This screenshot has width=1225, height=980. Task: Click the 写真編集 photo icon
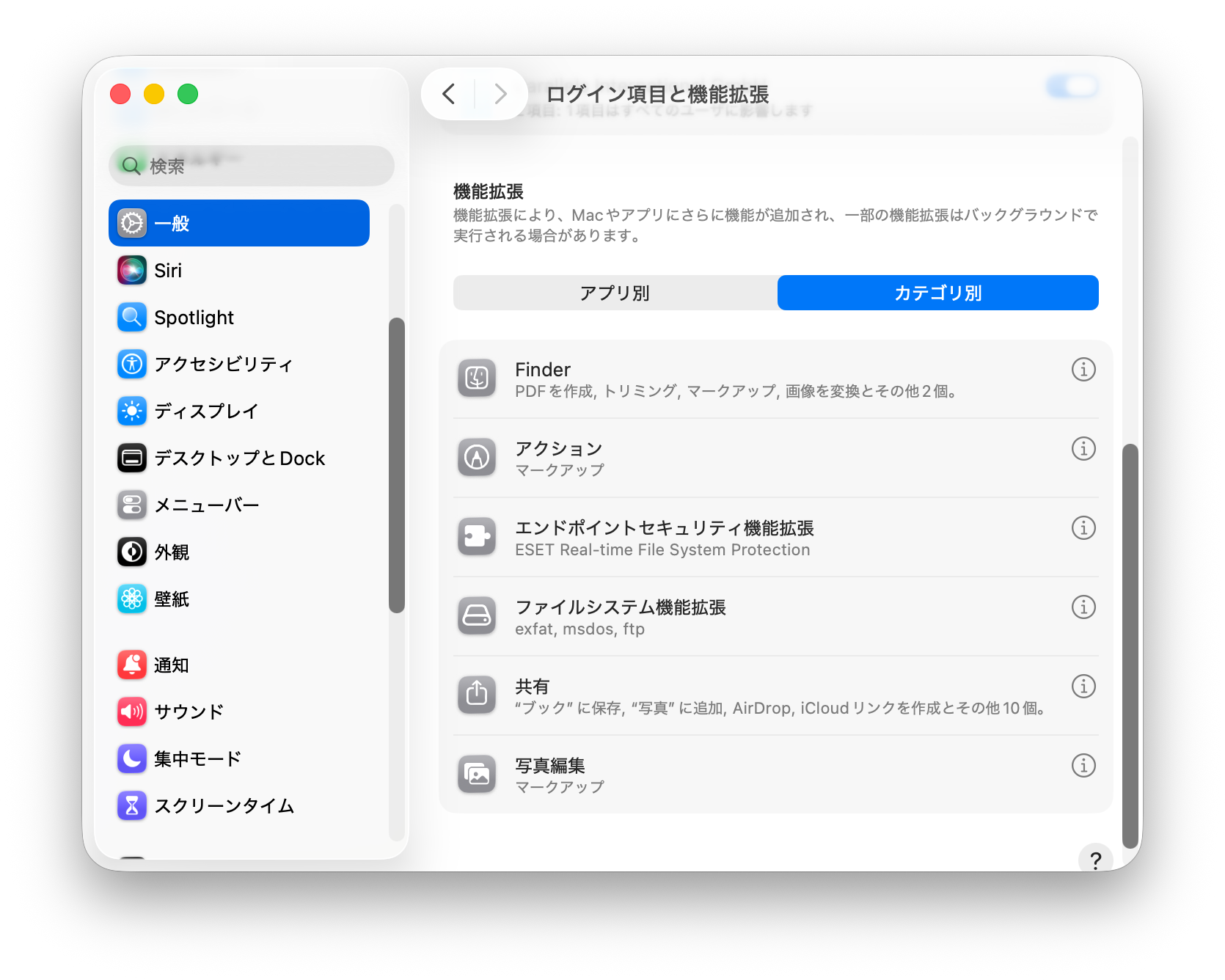[x=477, y=775]
